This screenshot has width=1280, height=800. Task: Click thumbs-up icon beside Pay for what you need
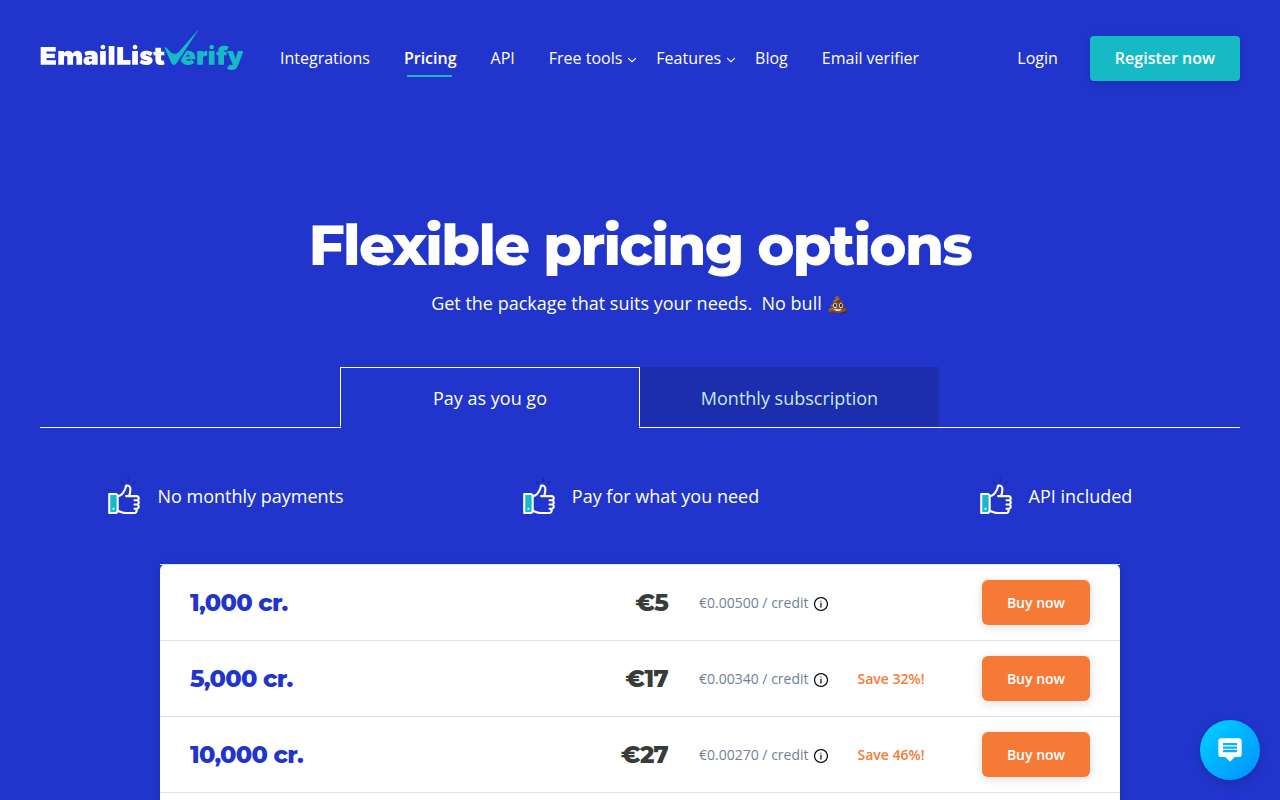539,498
